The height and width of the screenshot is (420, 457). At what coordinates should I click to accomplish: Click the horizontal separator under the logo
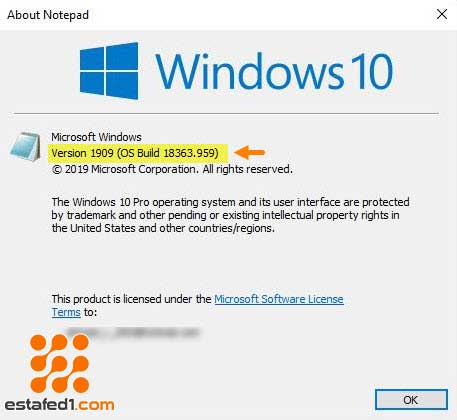click(x=226, y=113)
